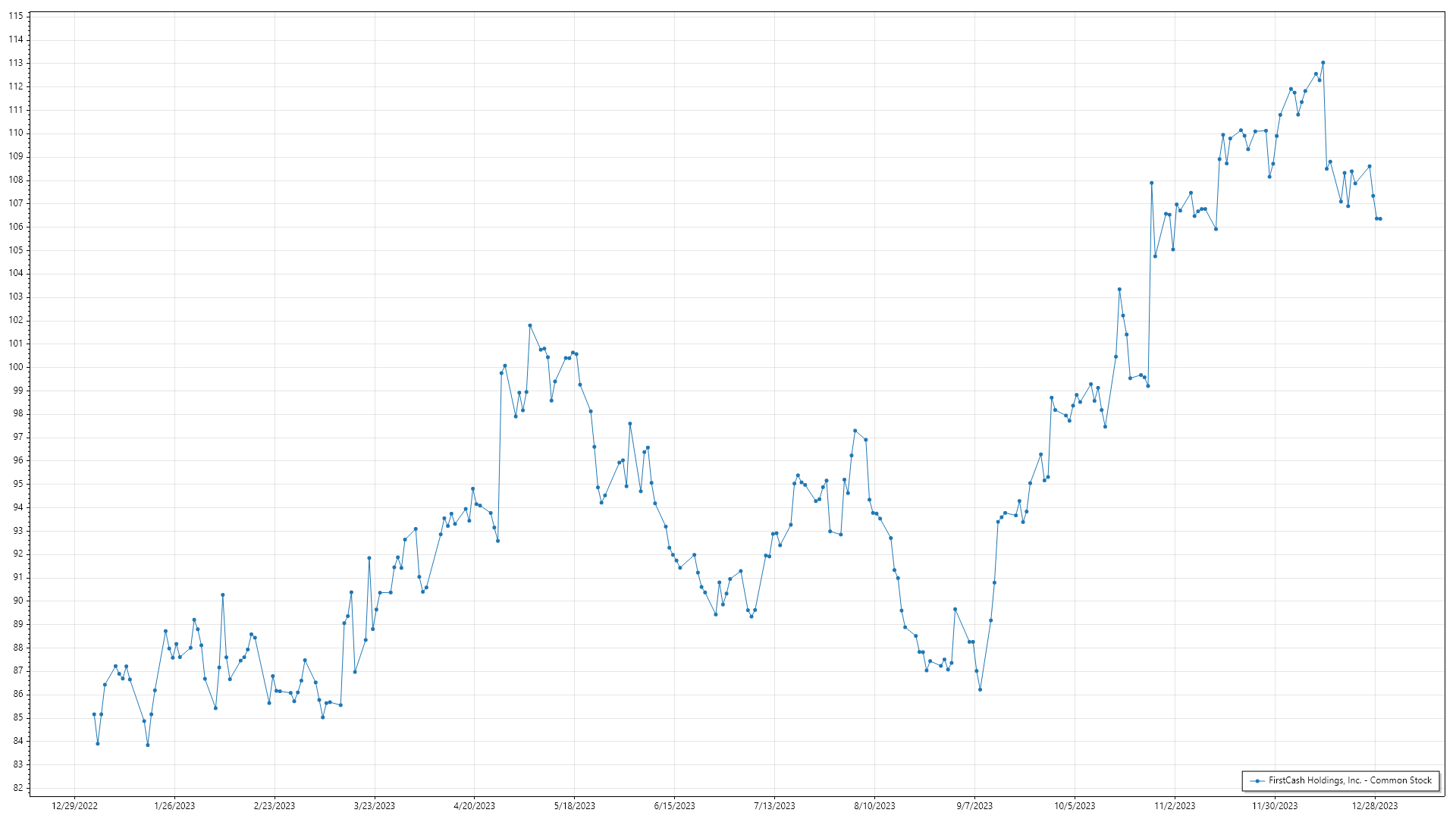Select the lowest data point near 83.8
1456x819 pixels.
click(148, 745)
